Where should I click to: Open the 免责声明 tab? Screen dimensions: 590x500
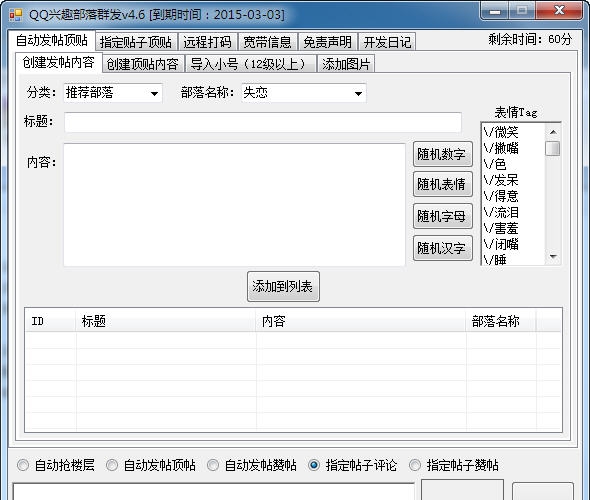[328, 42]
